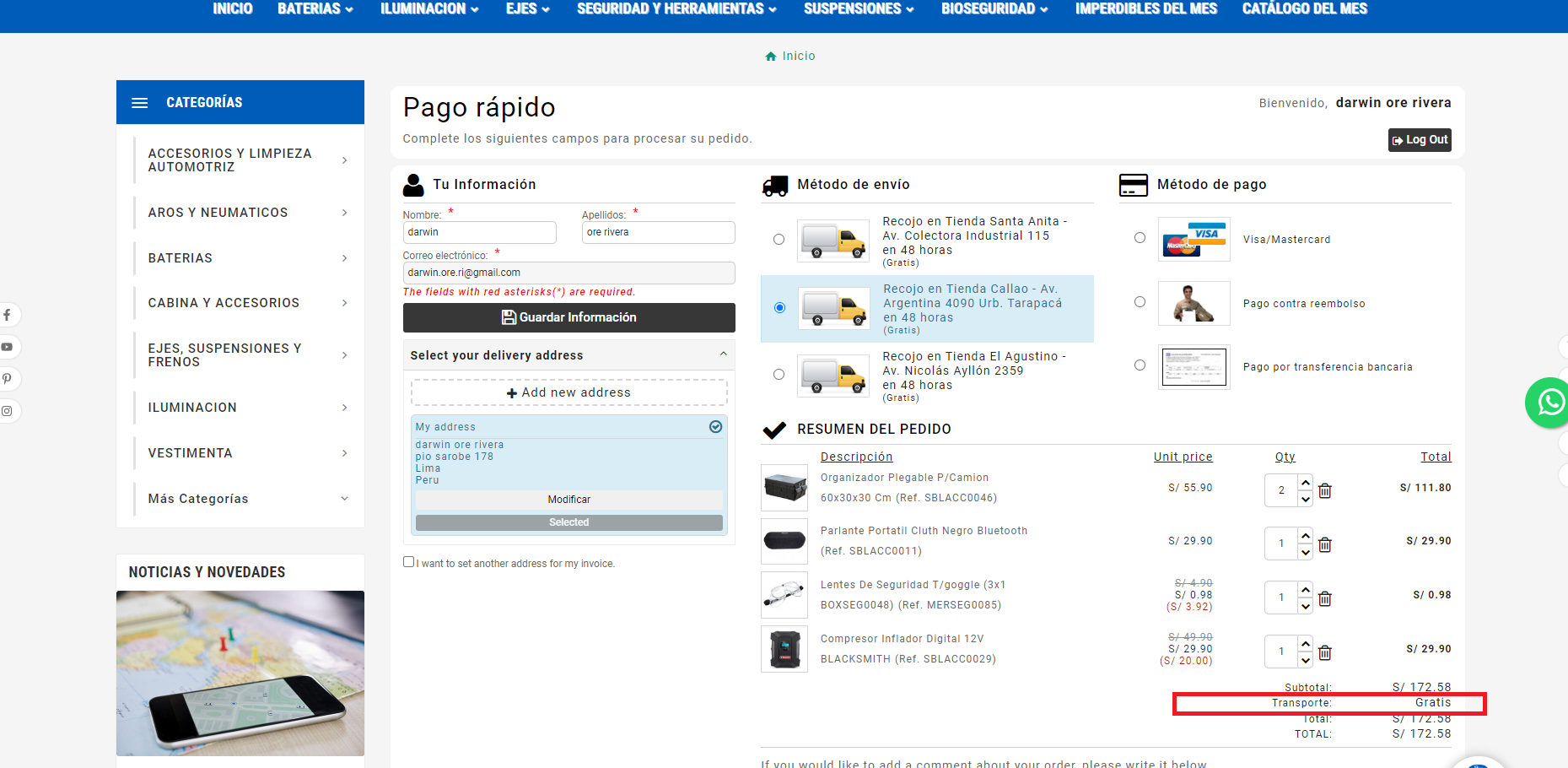
Task: Open CATÁLOGO DEL MES menu item
Action: click(1305, 9)
